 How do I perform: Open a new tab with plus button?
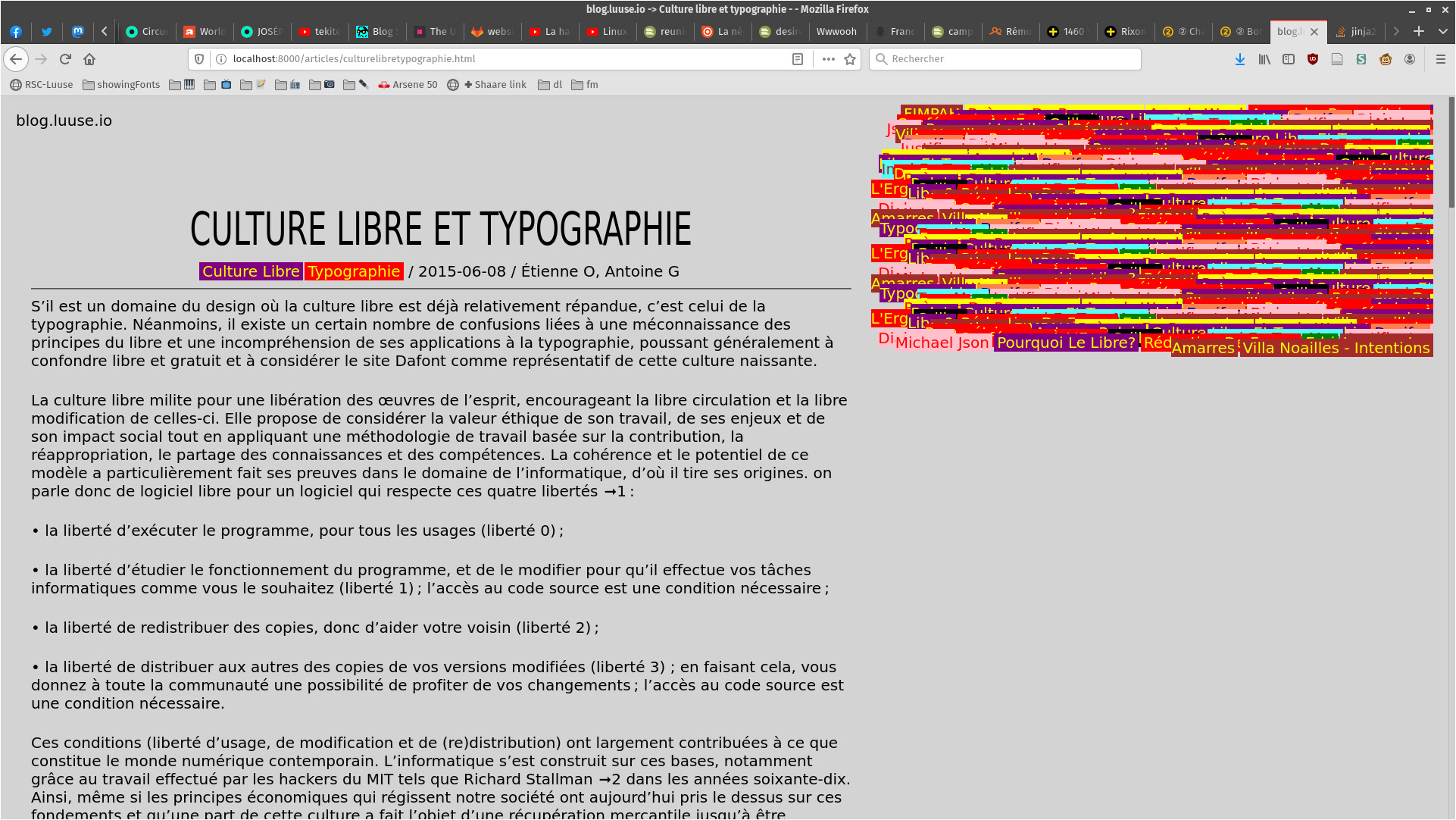click(x=1419, y=31)
